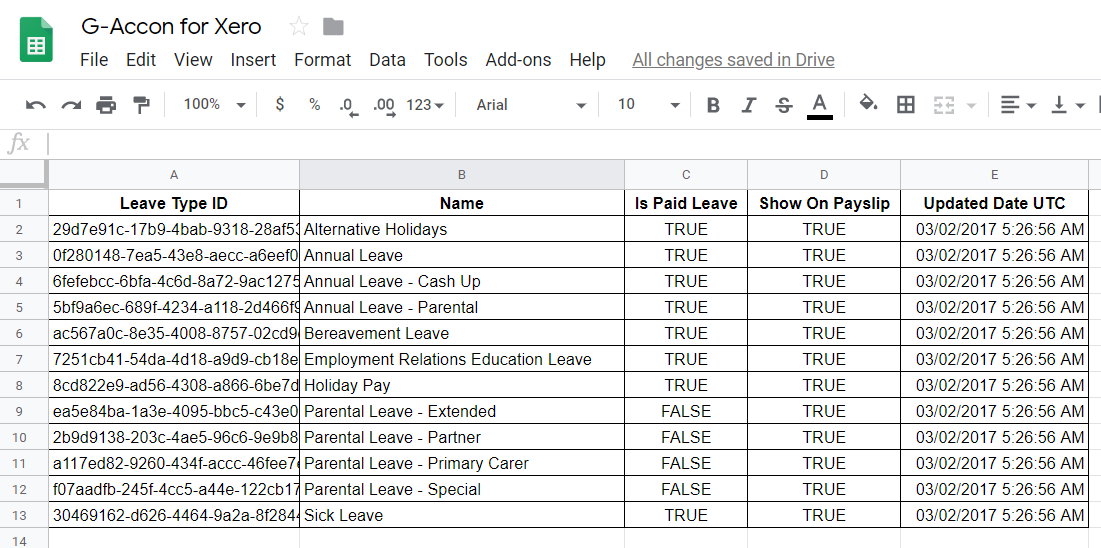1101x548 pixels.
Task: Open the font size 10 dropdown
Action: [x=647, y=105]
